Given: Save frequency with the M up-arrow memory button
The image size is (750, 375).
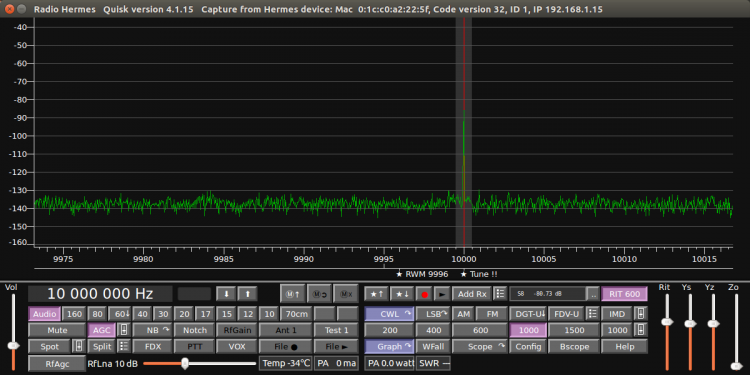Looking at the screenshot, I should (x=293, y=294).
